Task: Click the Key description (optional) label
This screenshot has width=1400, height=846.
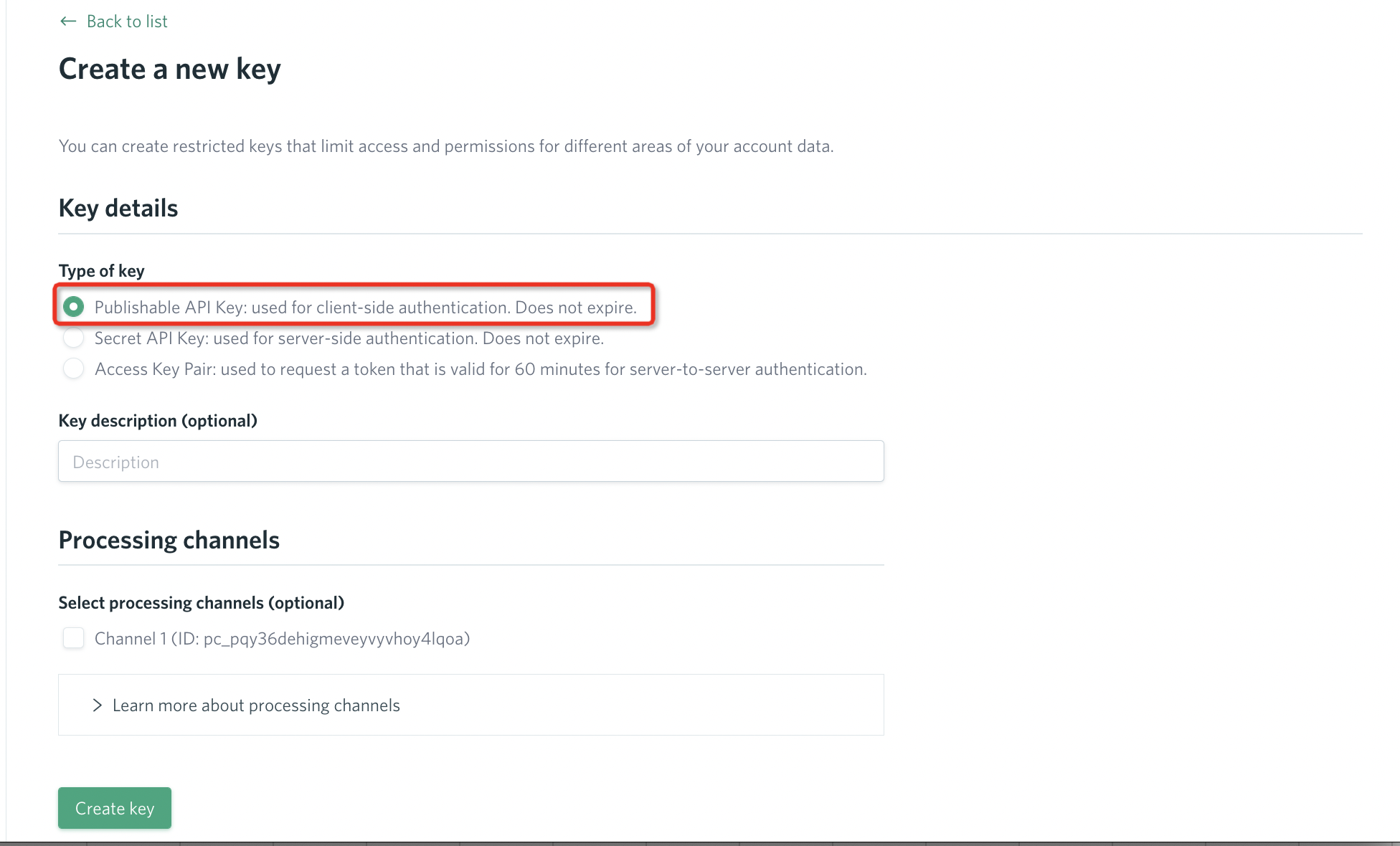Action: coord(158,421)
